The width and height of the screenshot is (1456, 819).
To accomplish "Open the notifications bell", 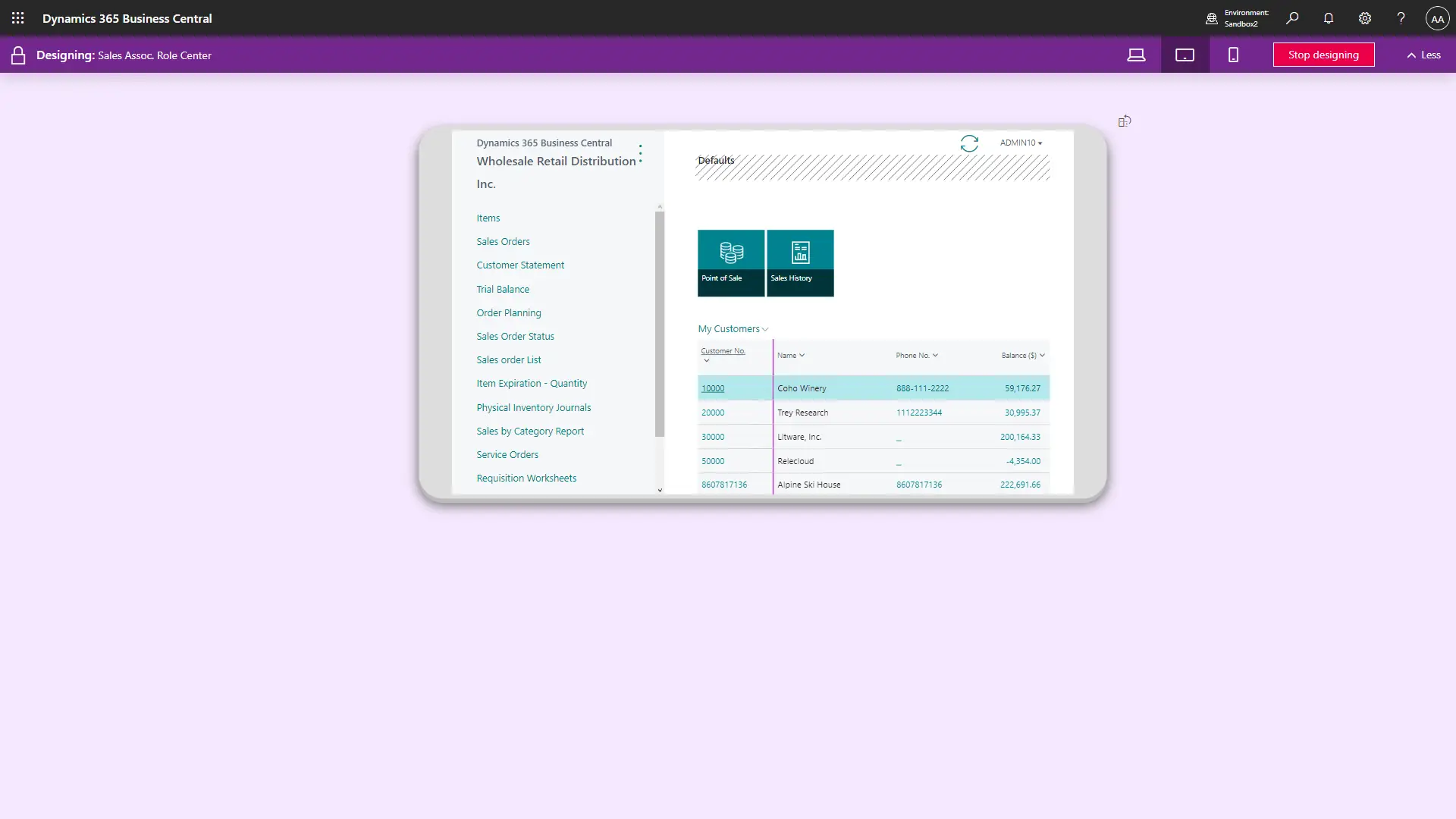I will point(1329,18).
